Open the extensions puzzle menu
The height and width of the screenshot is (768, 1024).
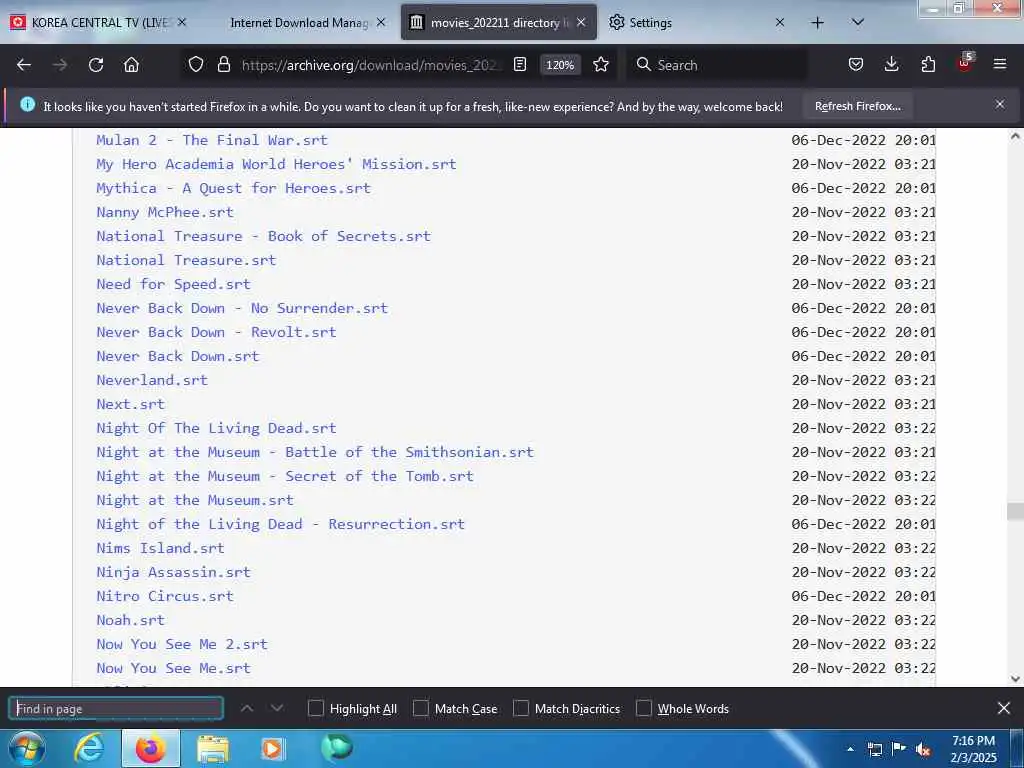[928, 65]
